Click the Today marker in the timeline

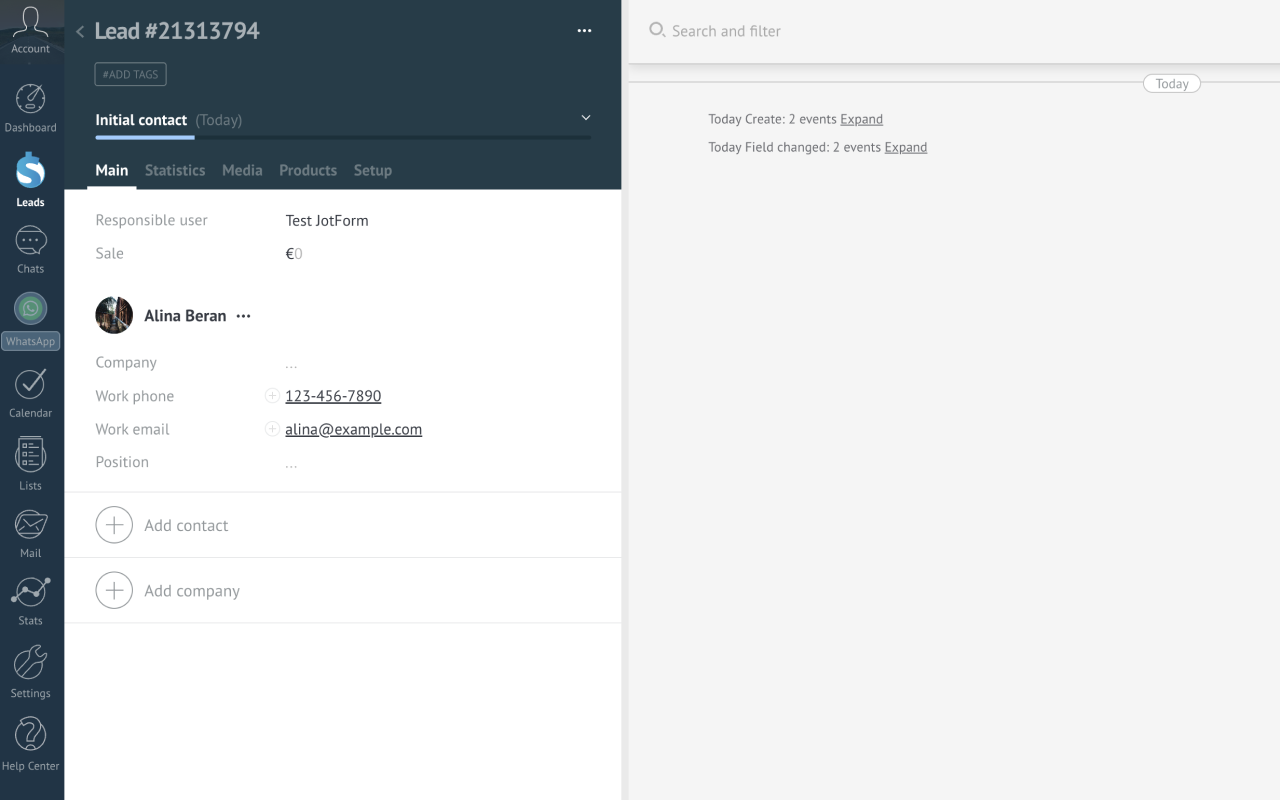(1171, 83)
